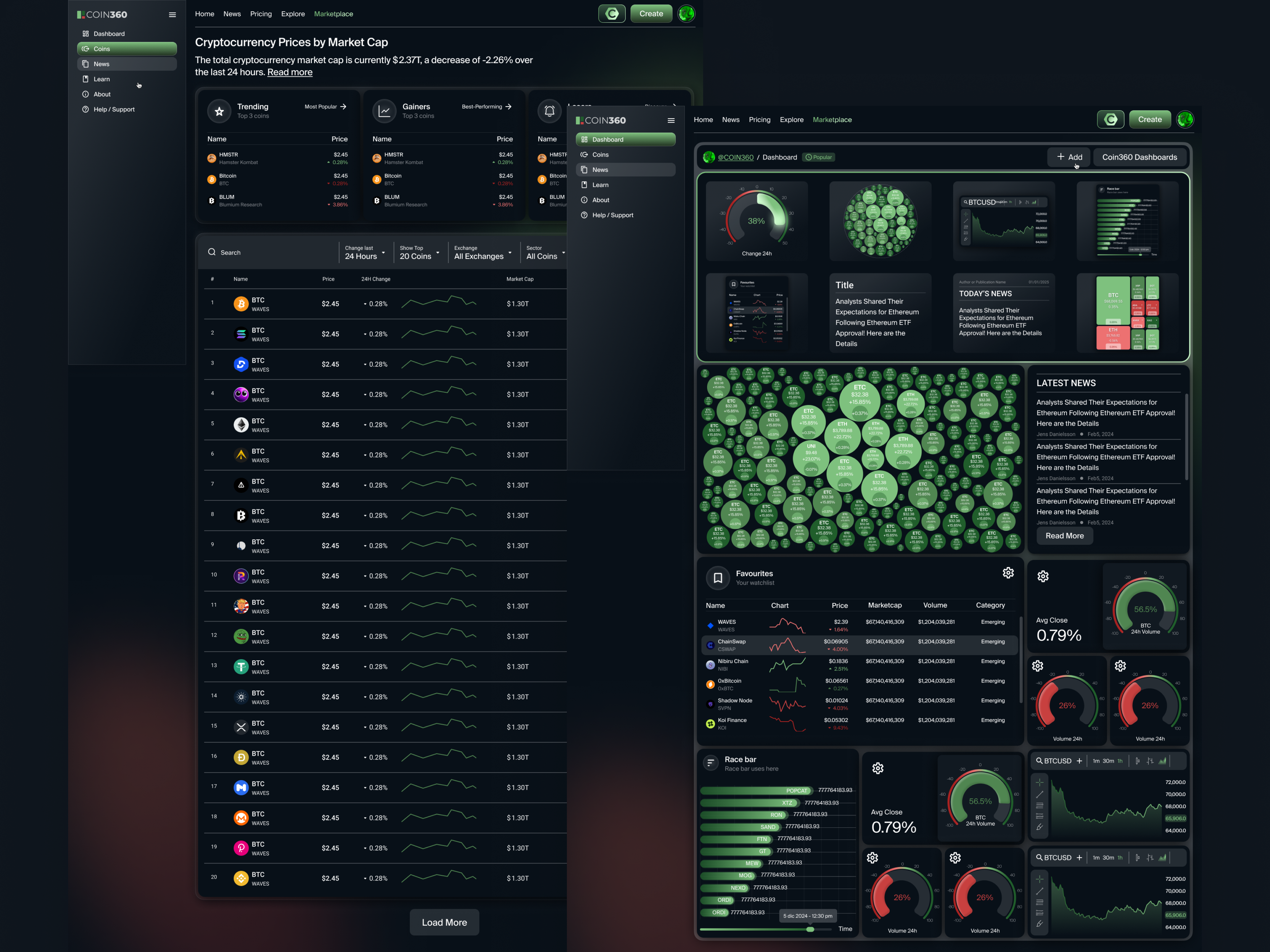Click the Trending star icon

tap(219, 111)
